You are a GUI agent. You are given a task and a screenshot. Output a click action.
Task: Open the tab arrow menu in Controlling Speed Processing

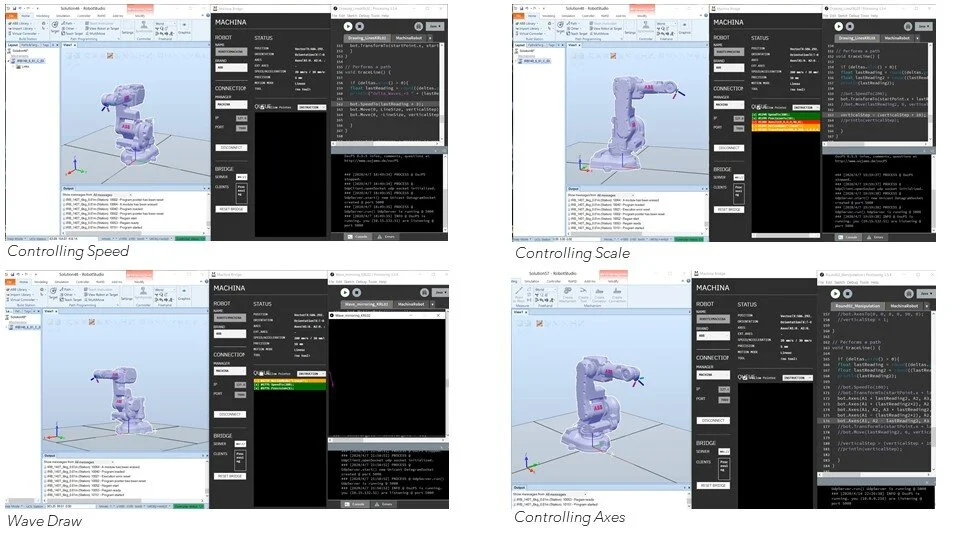(430, 38)
